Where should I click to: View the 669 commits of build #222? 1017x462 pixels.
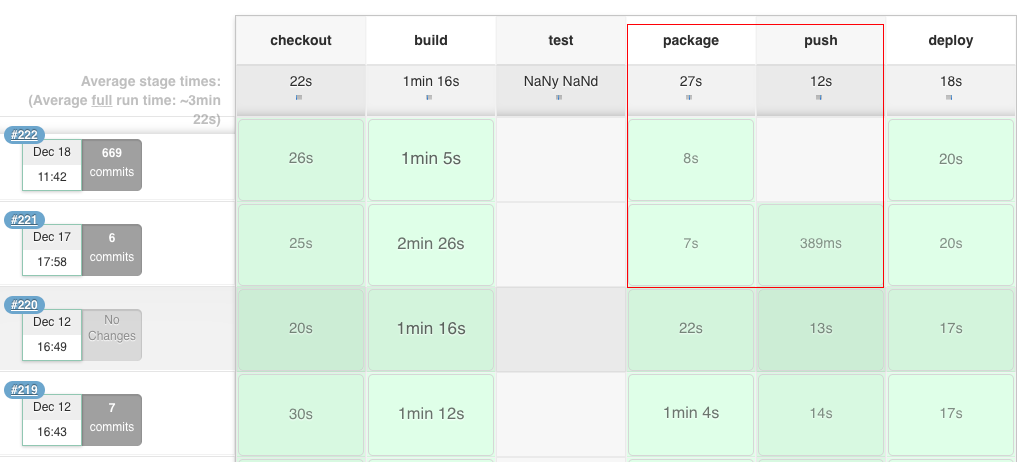click(112, 164)
